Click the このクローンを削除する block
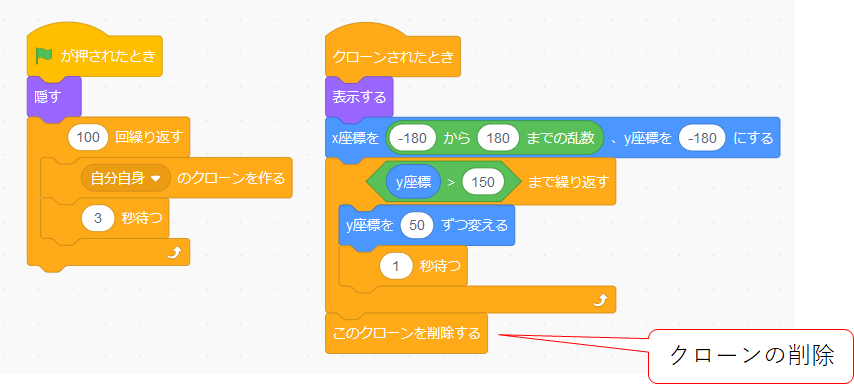Screen dimensions: 854x386 (406, 333)
